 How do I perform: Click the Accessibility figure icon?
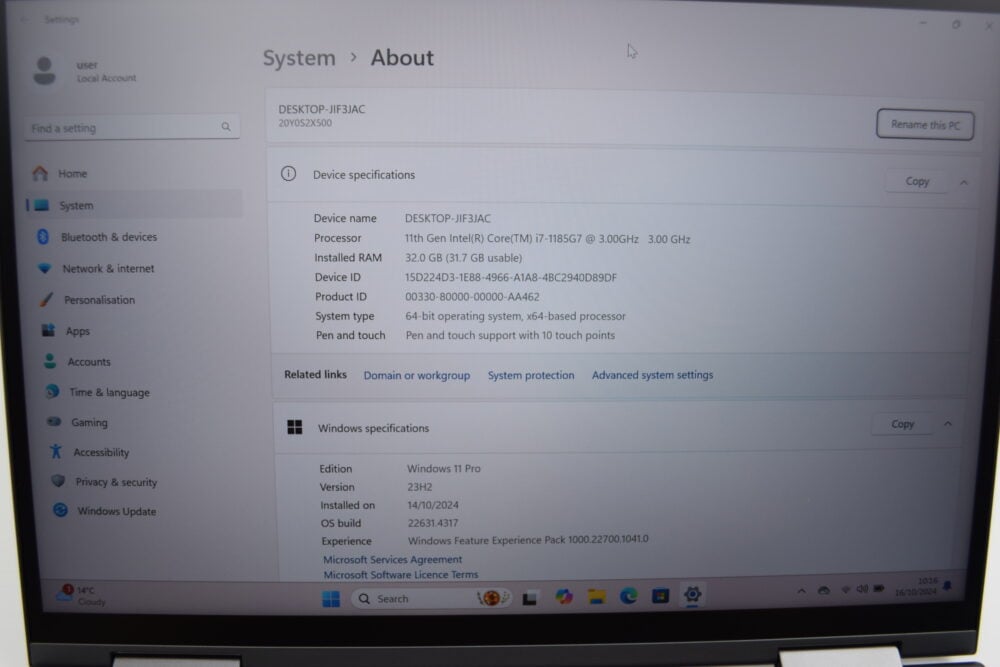coord(56,451)
